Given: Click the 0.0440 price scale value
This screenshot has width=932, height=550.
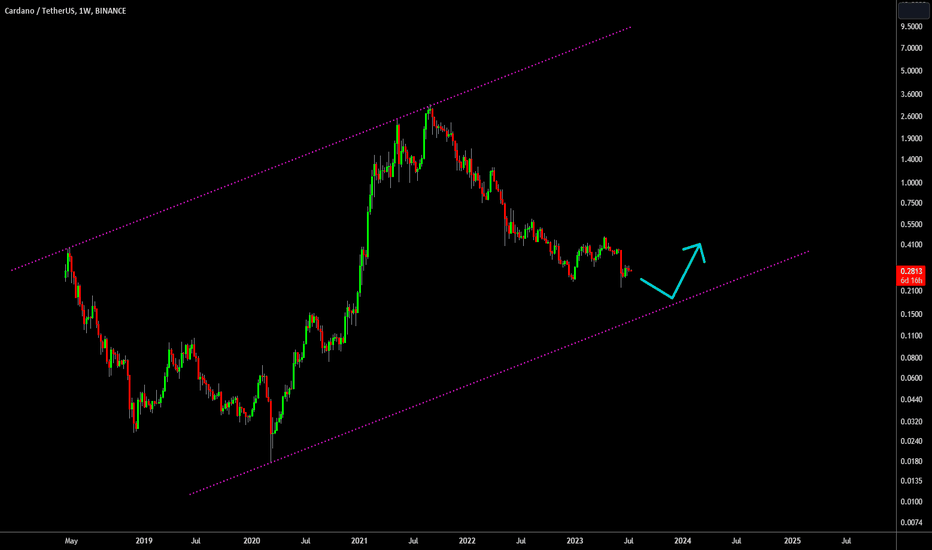Looking at the screenshot, I should tap(911, 400).
